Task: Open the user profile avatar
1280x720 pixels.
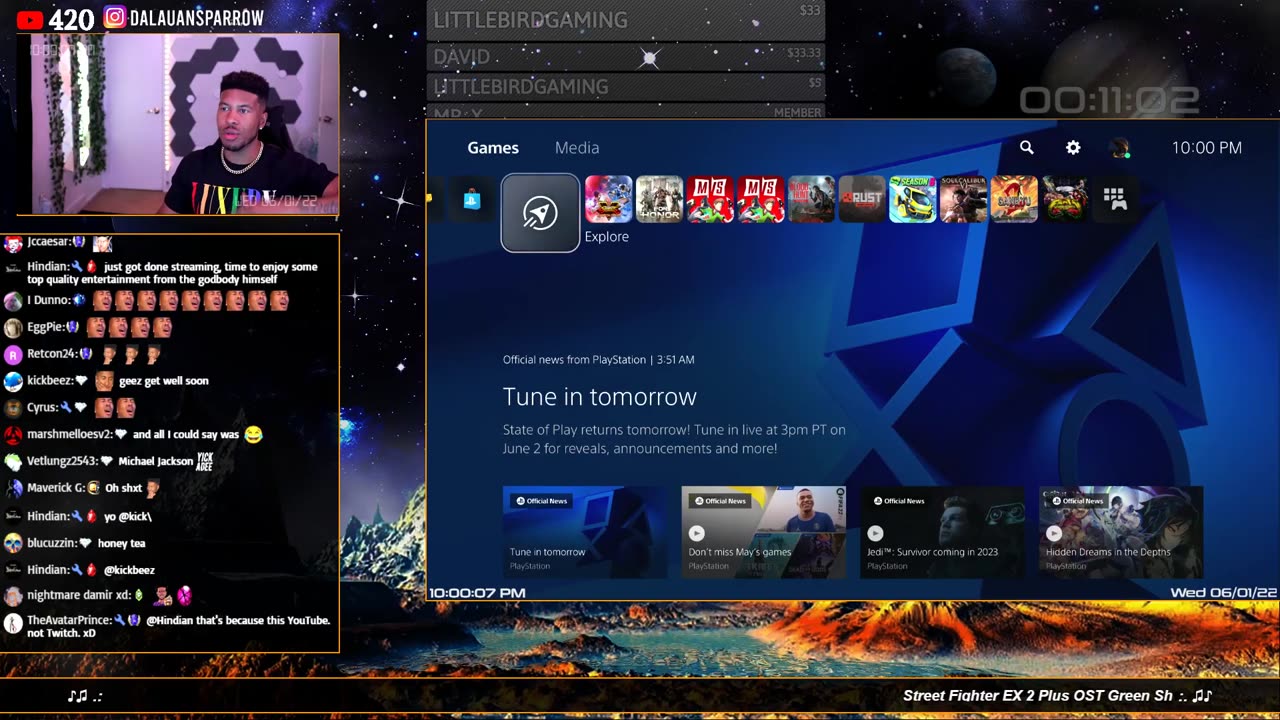Action: click(1120, 148)
